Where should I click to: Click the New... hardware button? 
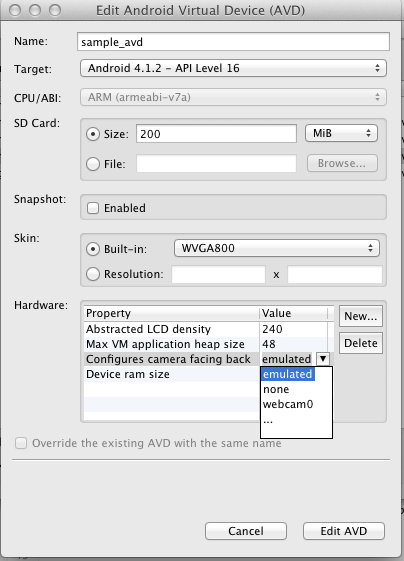pyautogui.click(x=361, y=316)
